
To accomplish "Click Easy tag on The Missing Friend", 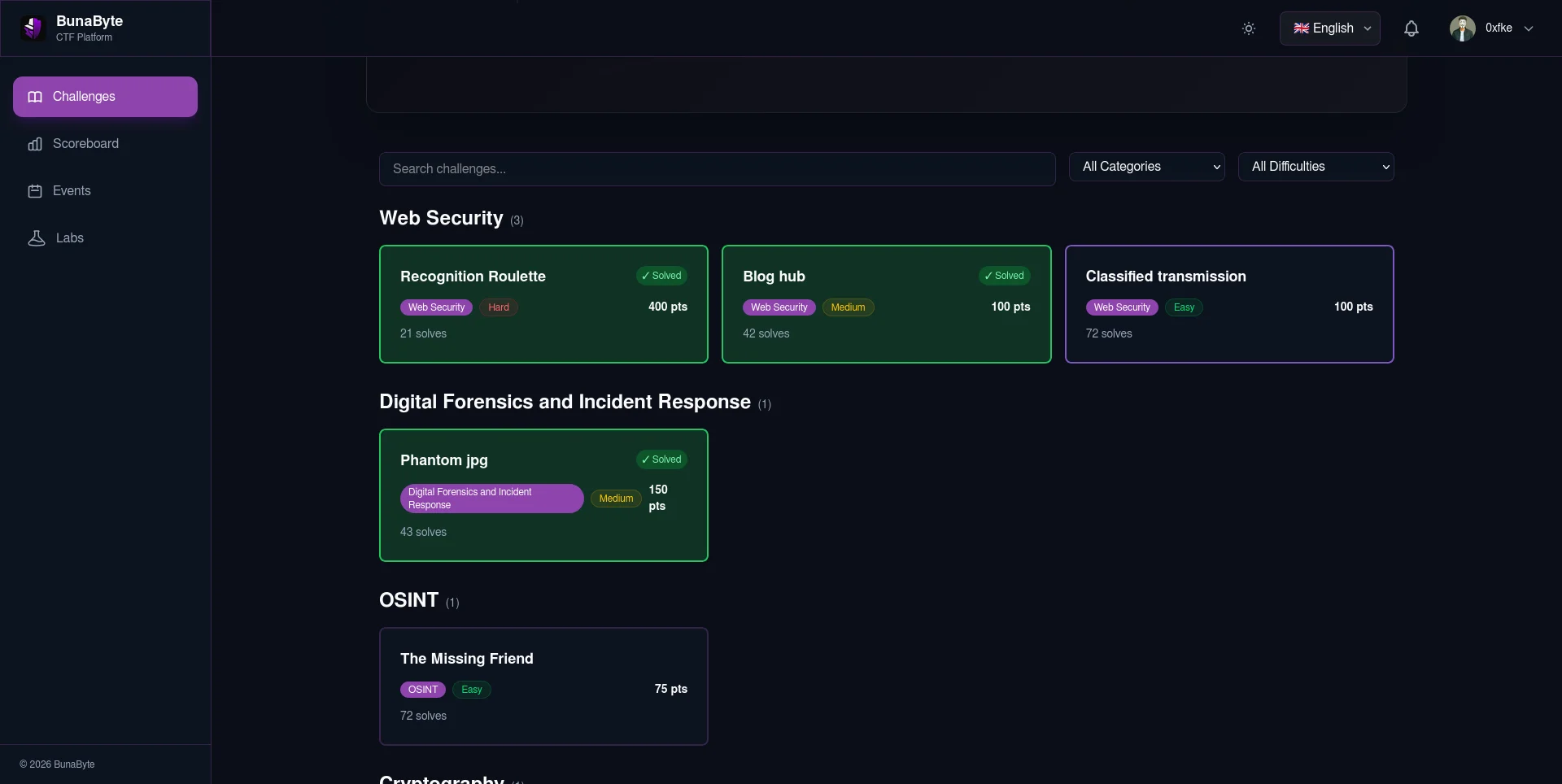I will (x=472, y=690).
